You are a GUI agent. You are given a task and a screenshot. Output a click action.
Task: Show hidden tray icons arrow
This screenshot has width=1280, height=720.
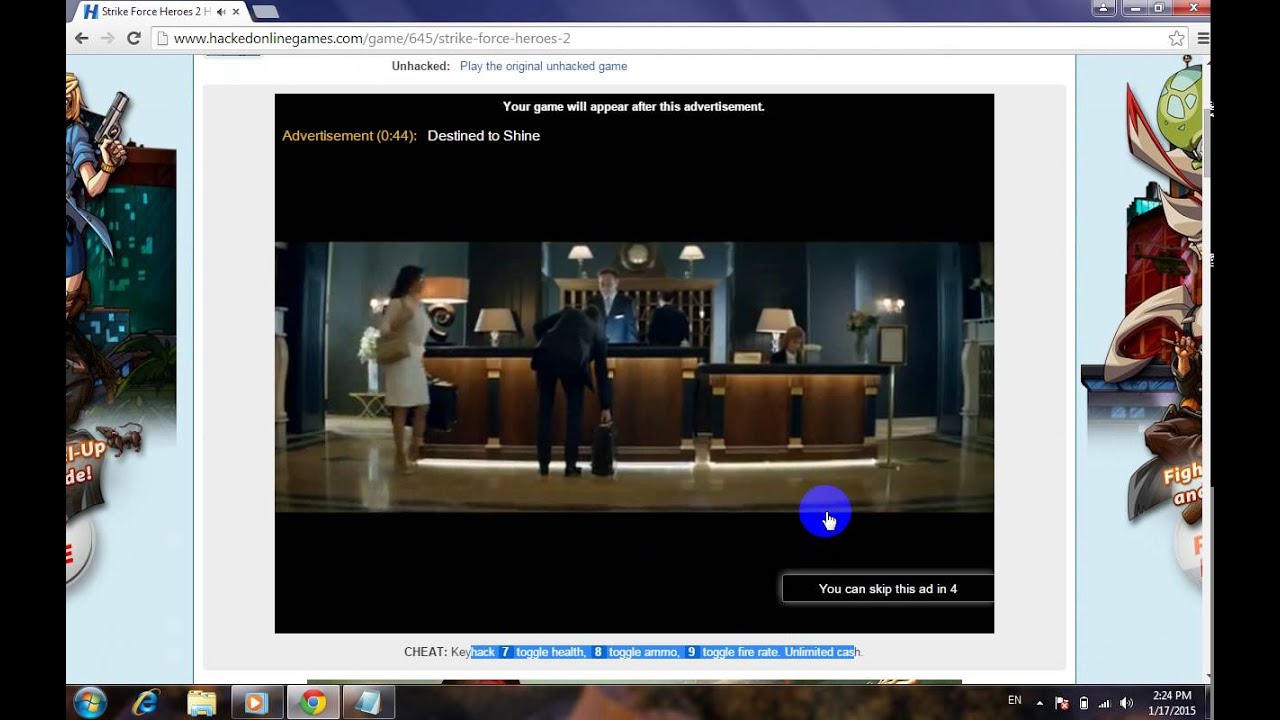(1039, 703)
